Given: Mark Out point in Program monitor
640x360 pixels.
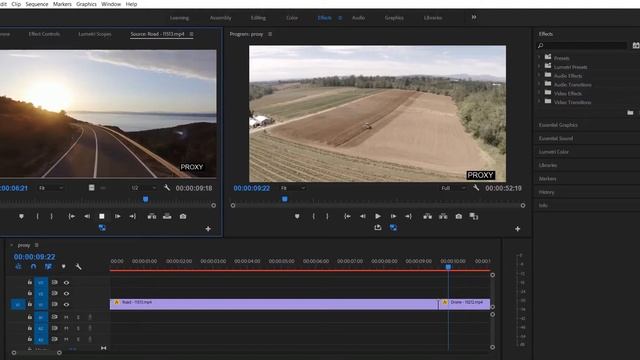Looking at the screenshot, I should [x=327, y=216].
